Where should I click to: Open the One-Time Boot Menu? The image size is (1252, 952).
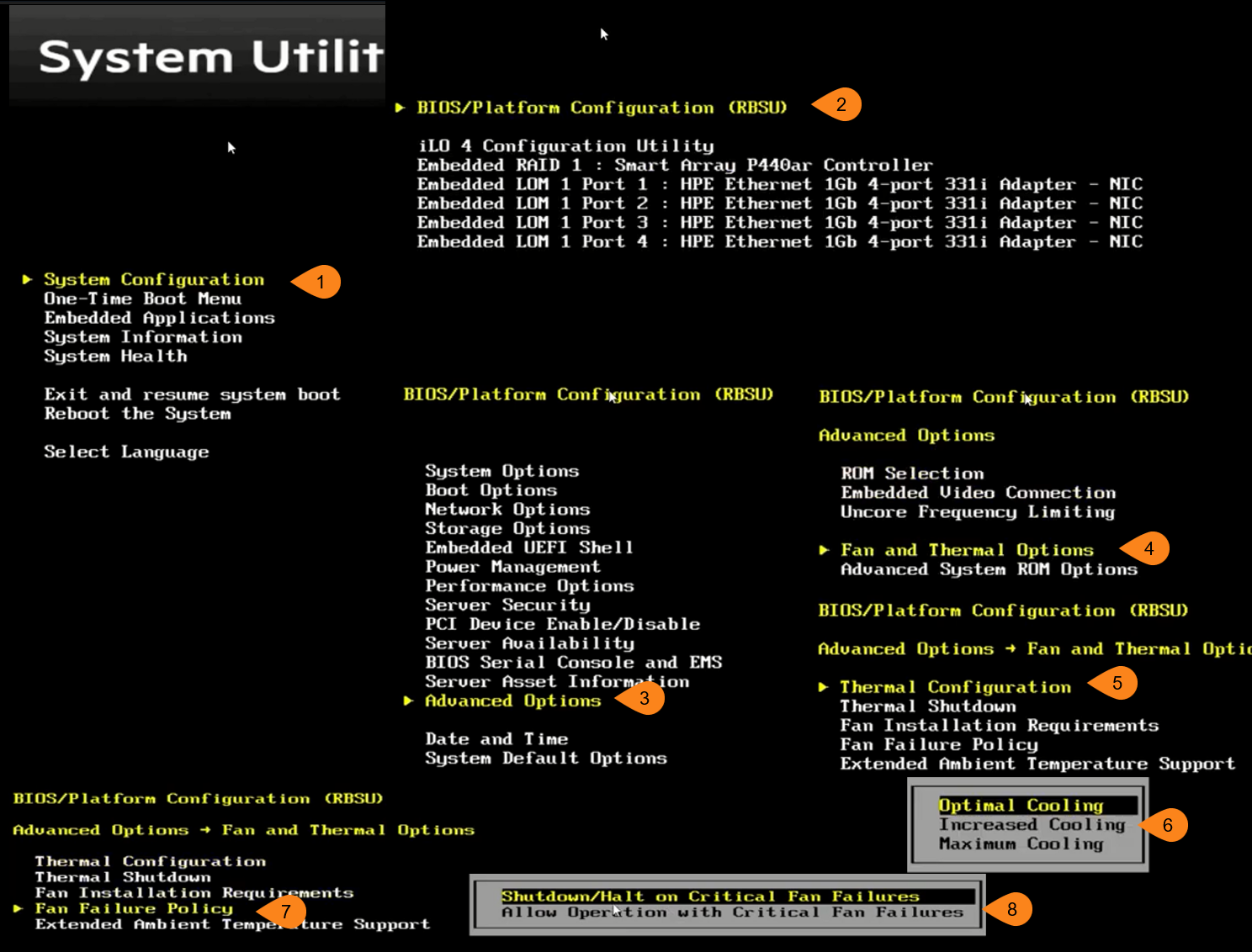[x=143, y=299]
